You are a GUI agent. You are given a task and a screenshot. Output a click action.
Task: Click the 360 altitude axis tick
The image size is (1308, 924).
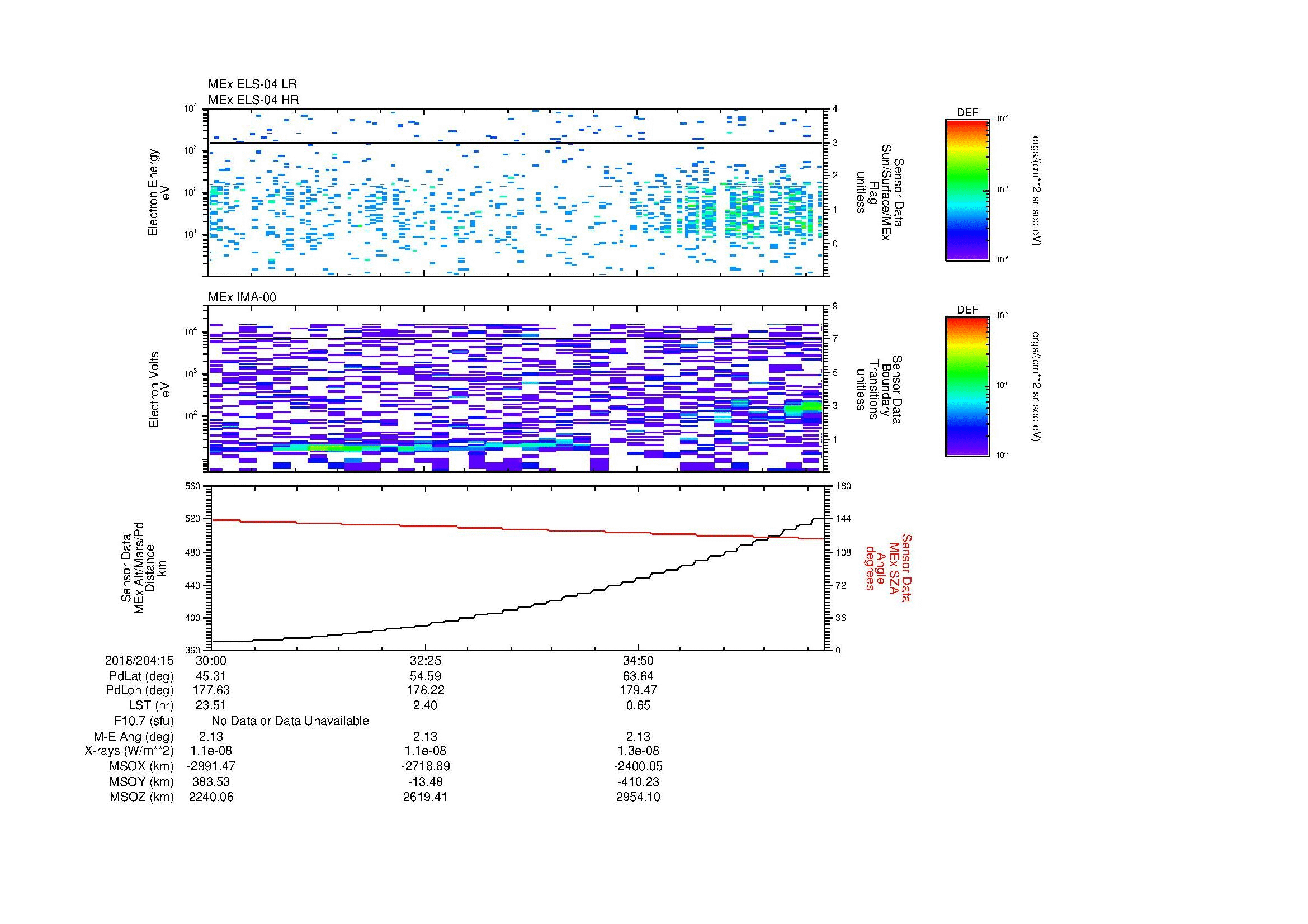[193, 650]
